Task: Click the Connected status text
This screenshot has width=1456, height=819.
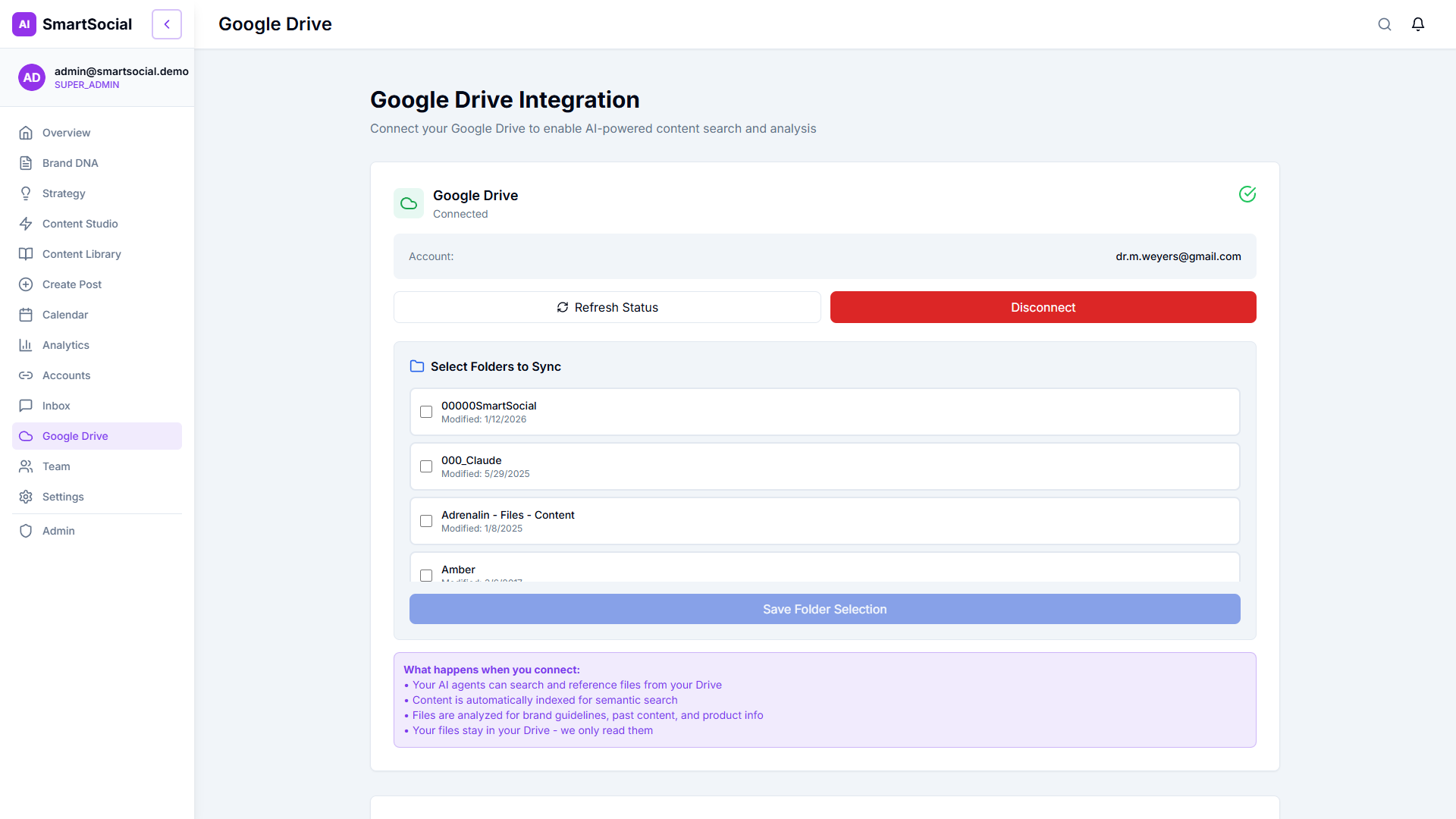Action: tap(460, 214)
